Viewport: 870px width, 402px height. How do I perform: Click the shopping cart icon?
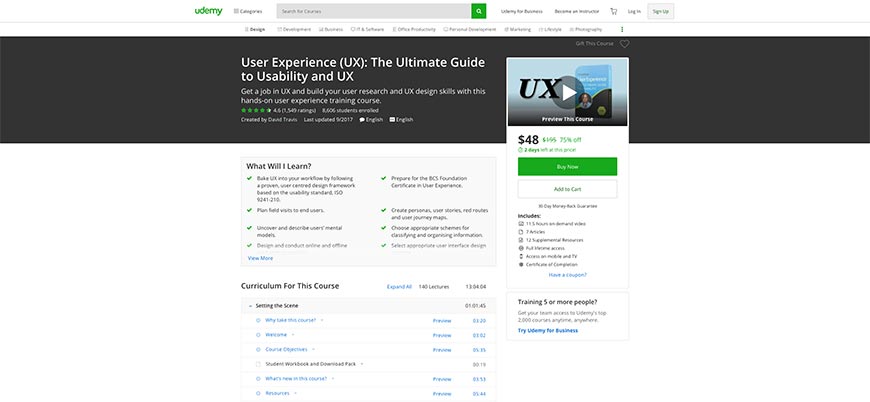pyautogui.click(x=613, y=11)
